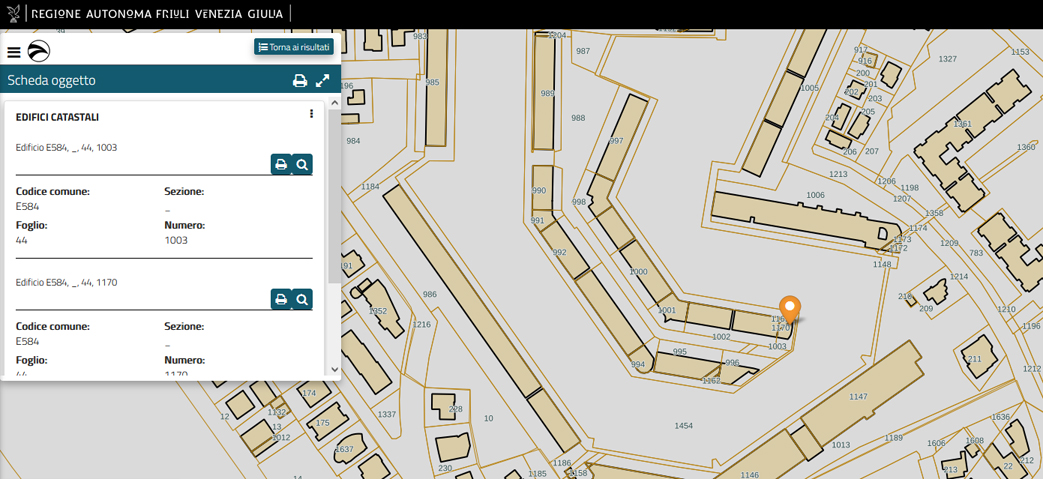Open the hamburger main menu
This screenshot has width=1043, height=479.
pos(14,52)
